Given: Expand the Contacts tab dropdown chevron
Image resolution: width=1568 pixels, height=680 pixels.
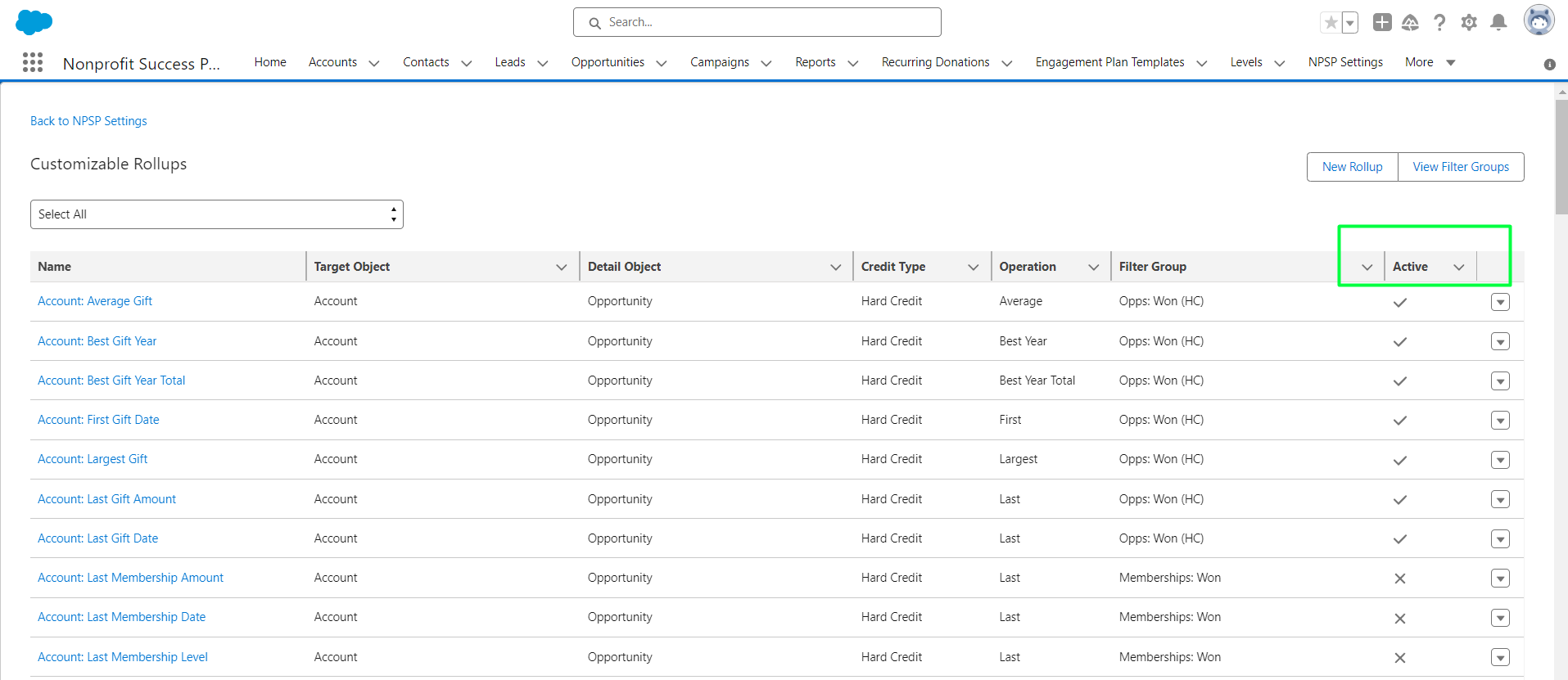Looking at the screenshot, I should [467, 63].
